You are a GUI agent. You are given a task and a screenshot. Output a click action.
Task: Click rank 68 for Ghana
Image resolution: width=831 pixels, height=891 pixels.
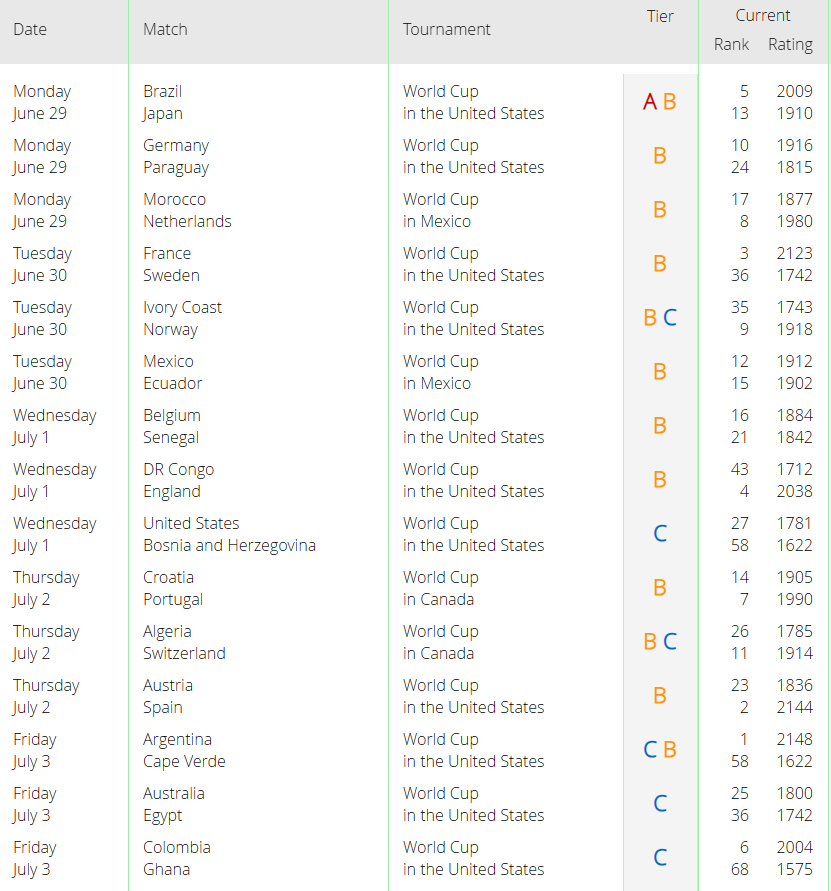[x=740, y=869]
